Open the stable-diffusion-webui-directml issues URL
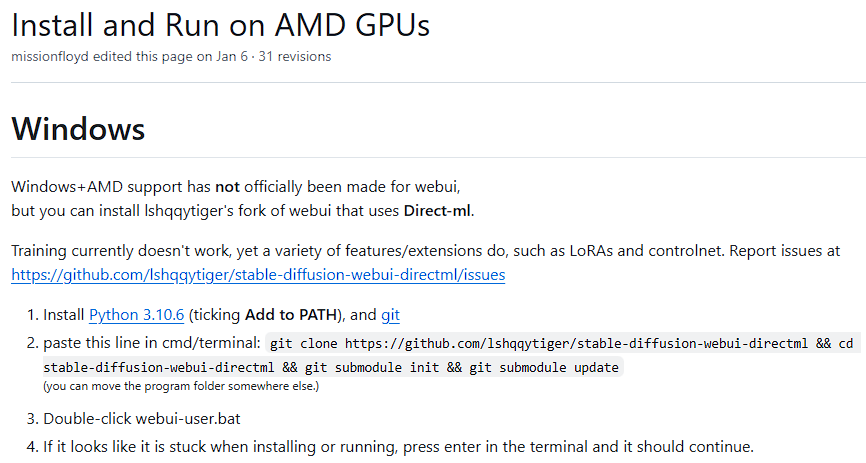This screenshot has width=866, height=463. [x=258, y=274]
